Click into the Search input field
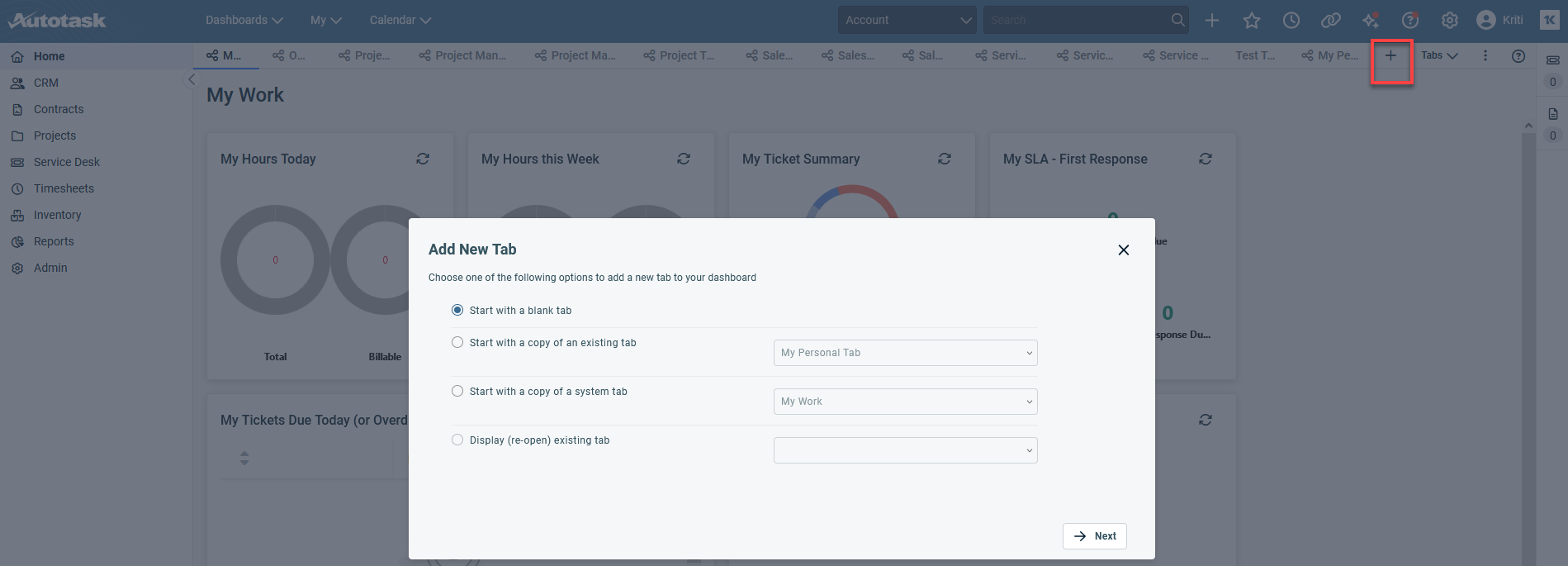Image resolution: width=1568 pixels, height=566 pixels. tap(1073, 20)
